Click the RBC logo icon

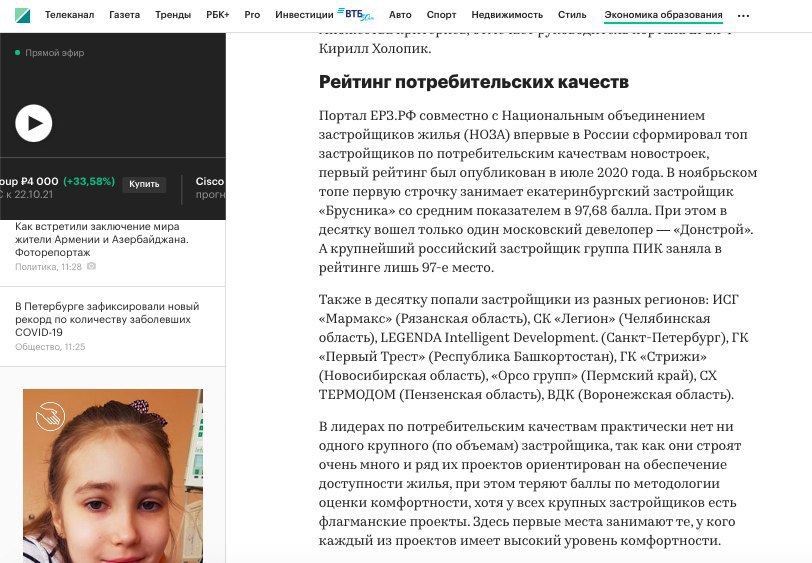[22, 16]
